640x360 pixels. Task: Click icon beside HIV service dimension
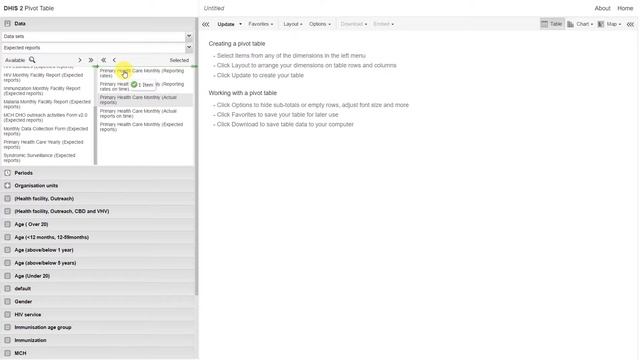point(7,315)
